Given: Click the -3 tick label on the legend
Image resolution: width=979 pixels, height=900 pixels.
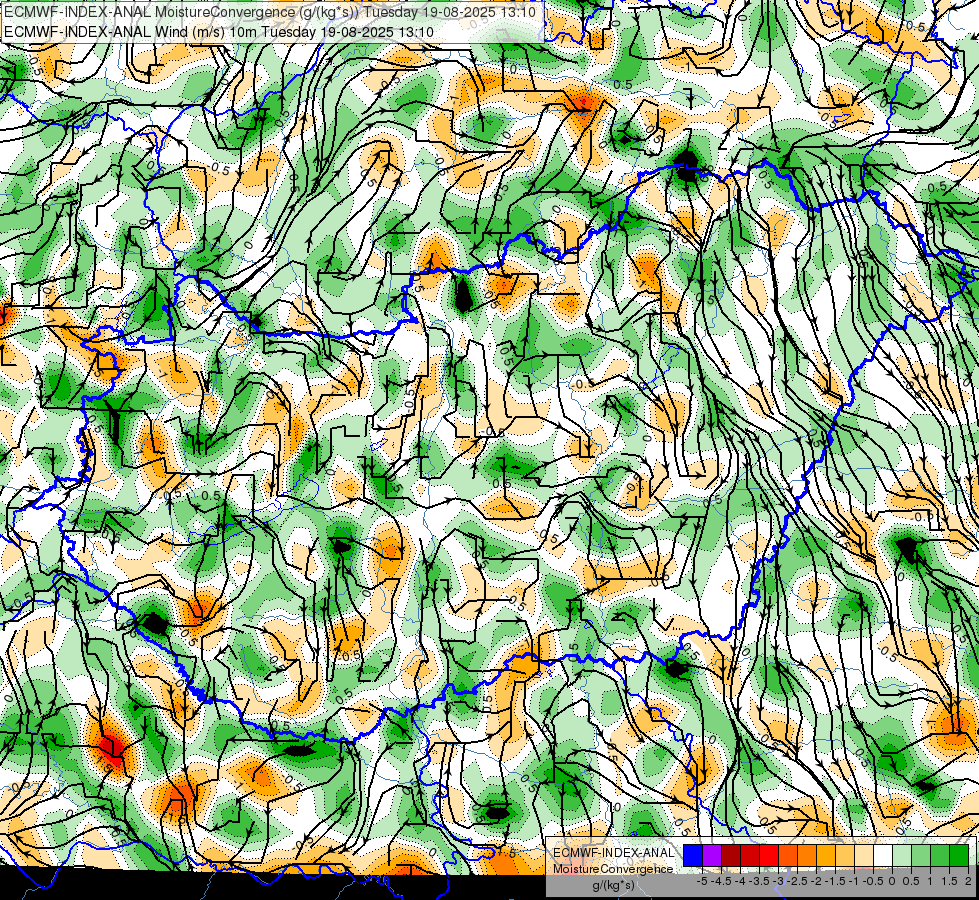Looking at the screenshot, I should tap(778, 881).
